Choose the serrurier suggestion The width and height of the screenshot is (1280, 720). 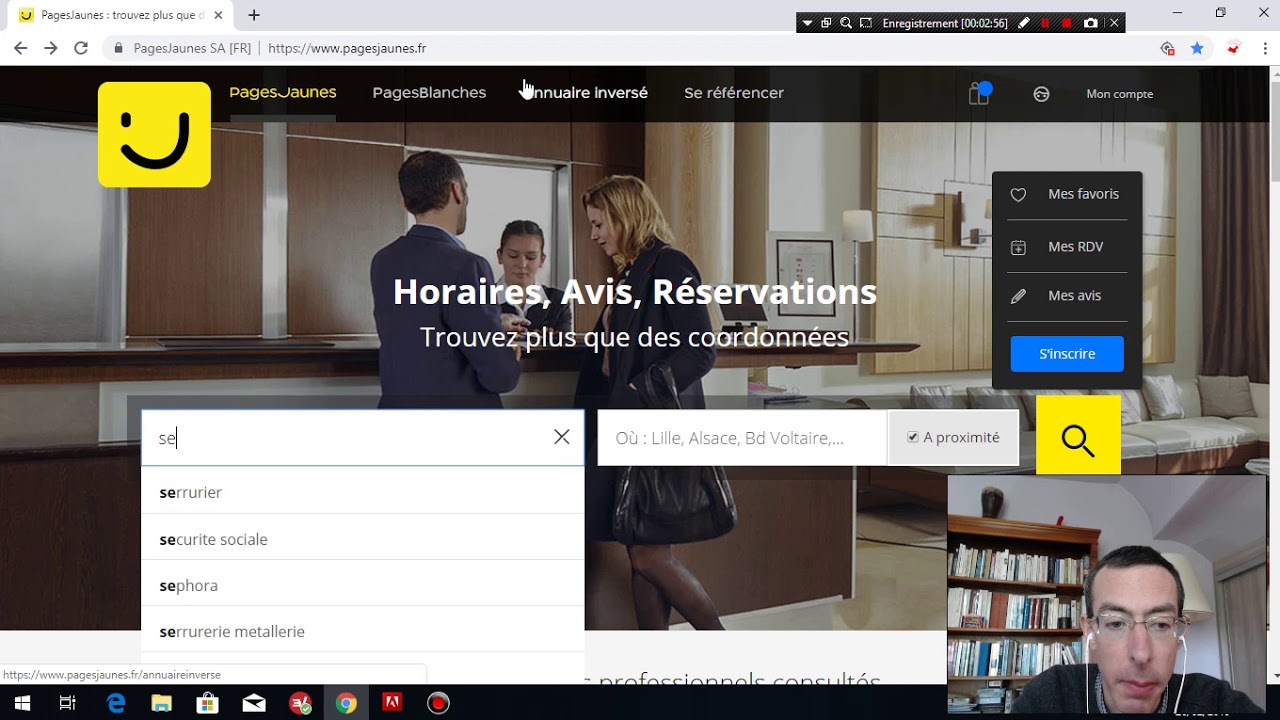click(x=363, y=492)
